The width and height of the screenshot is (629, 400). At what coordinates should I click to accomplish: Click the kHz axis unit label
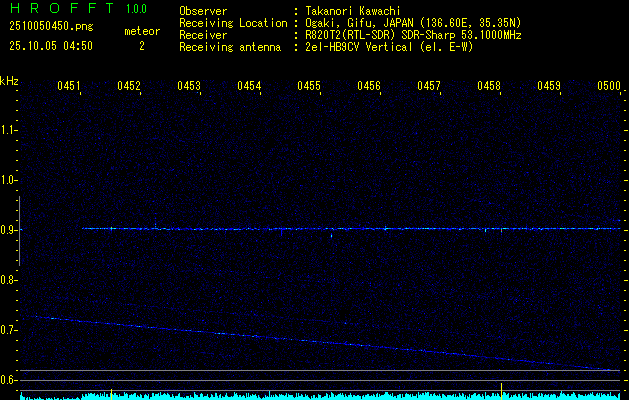pyautogui.click(x=9, y=81)
